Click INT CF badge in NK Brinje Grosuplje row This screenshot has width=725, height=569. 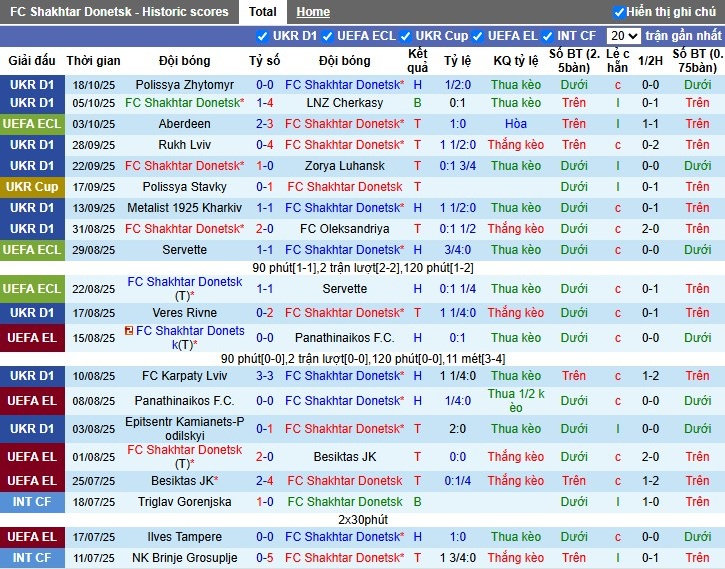point(32,558)
